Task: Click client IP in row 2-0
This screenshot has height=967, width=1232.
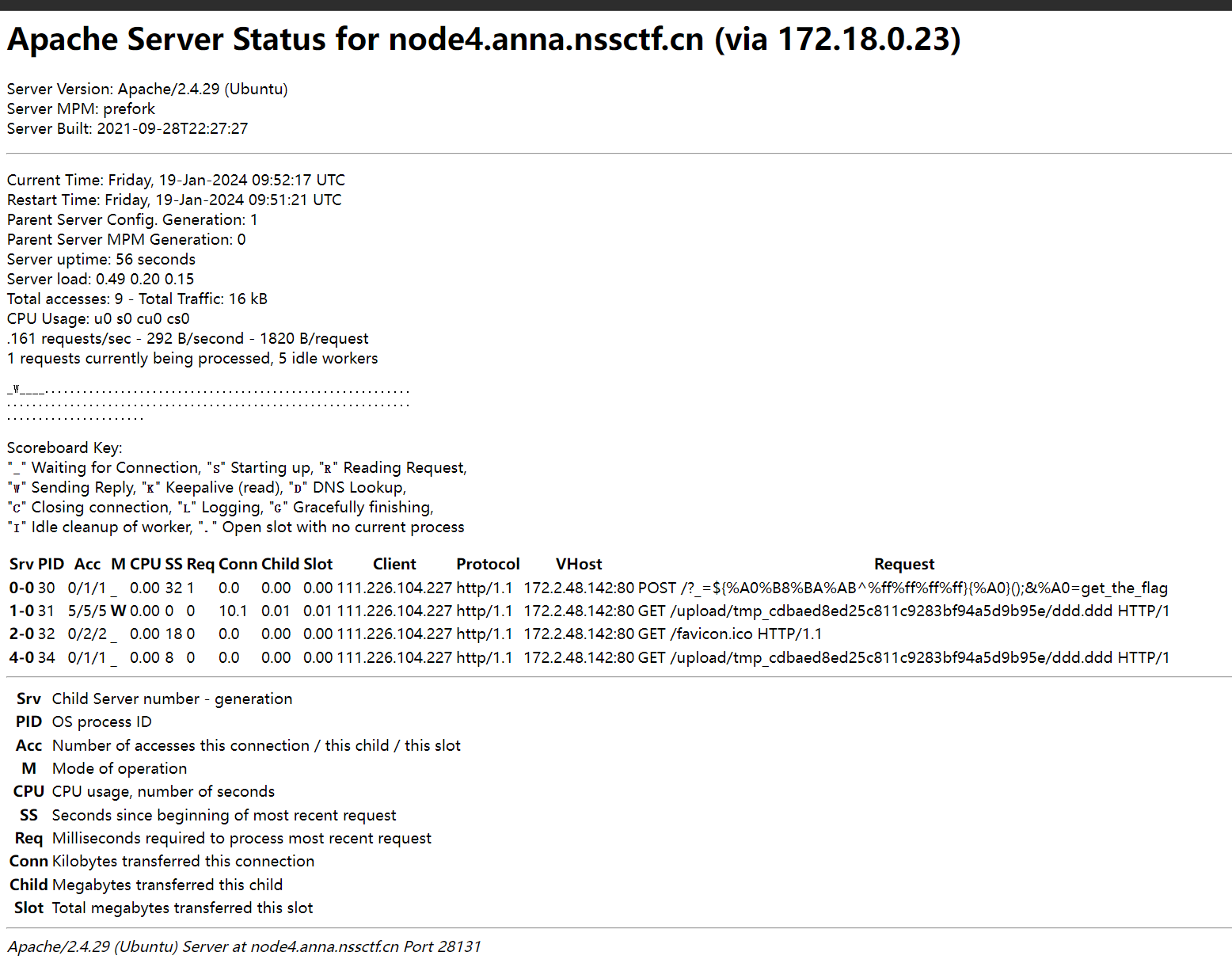Action: [394, 634]
